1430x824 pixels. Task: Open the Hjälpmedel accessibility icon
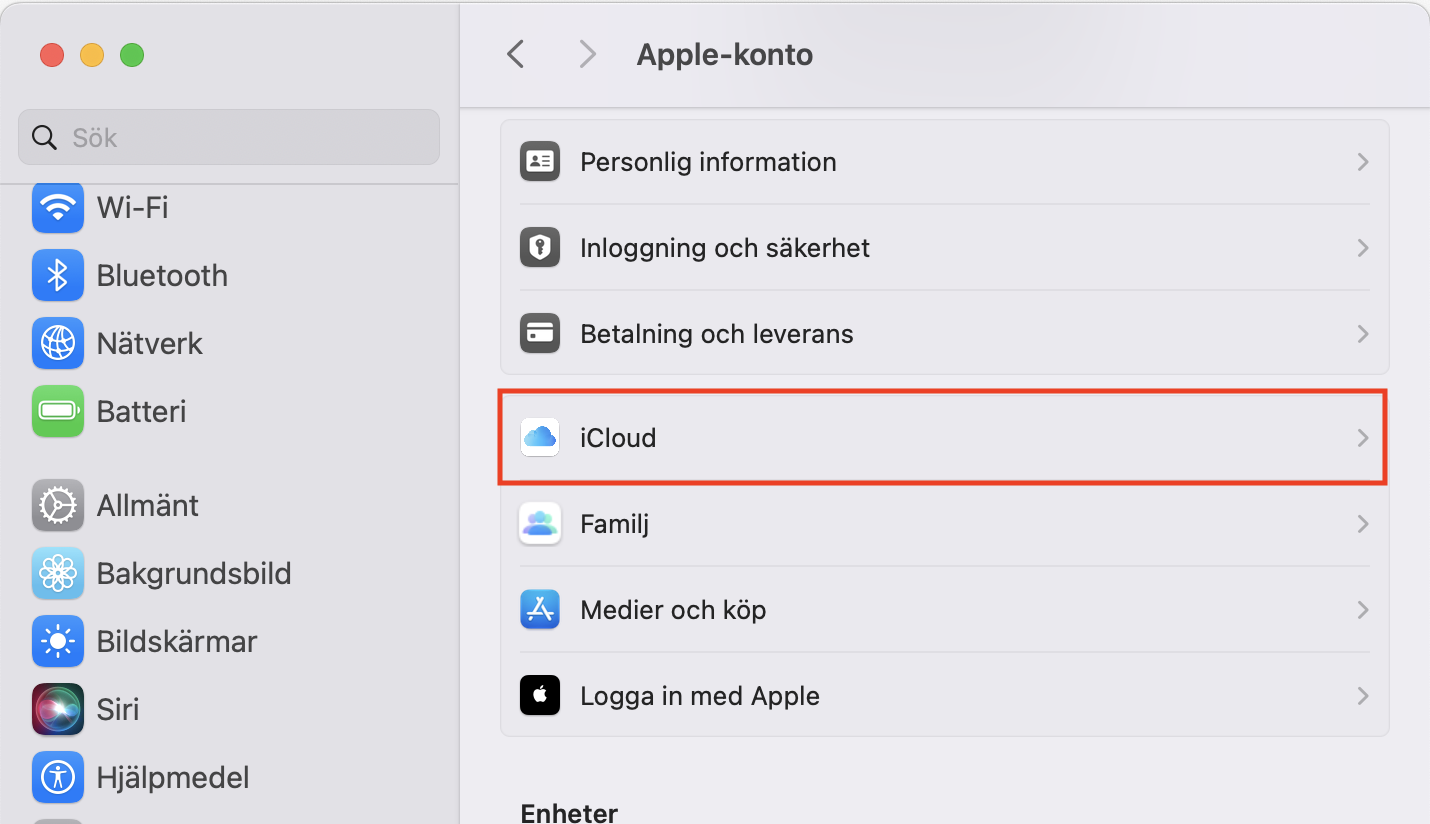pyautogui.click(x=58, y=777)
